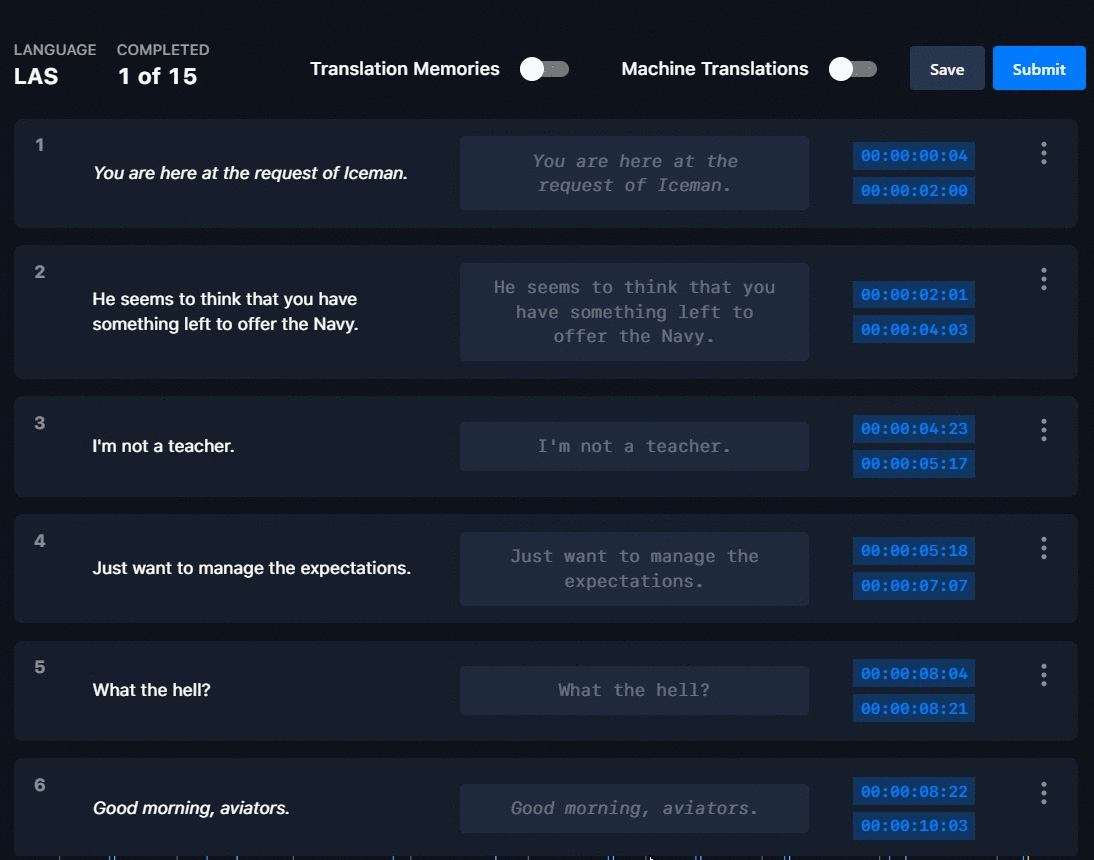Click source text 'What the hell?'

pos(151,691)
